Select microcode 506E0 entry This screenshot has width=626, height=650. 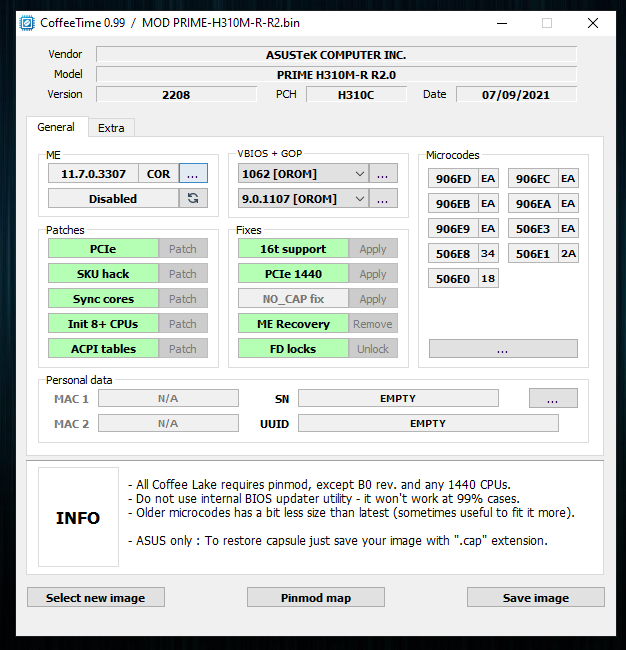point(454,278)
